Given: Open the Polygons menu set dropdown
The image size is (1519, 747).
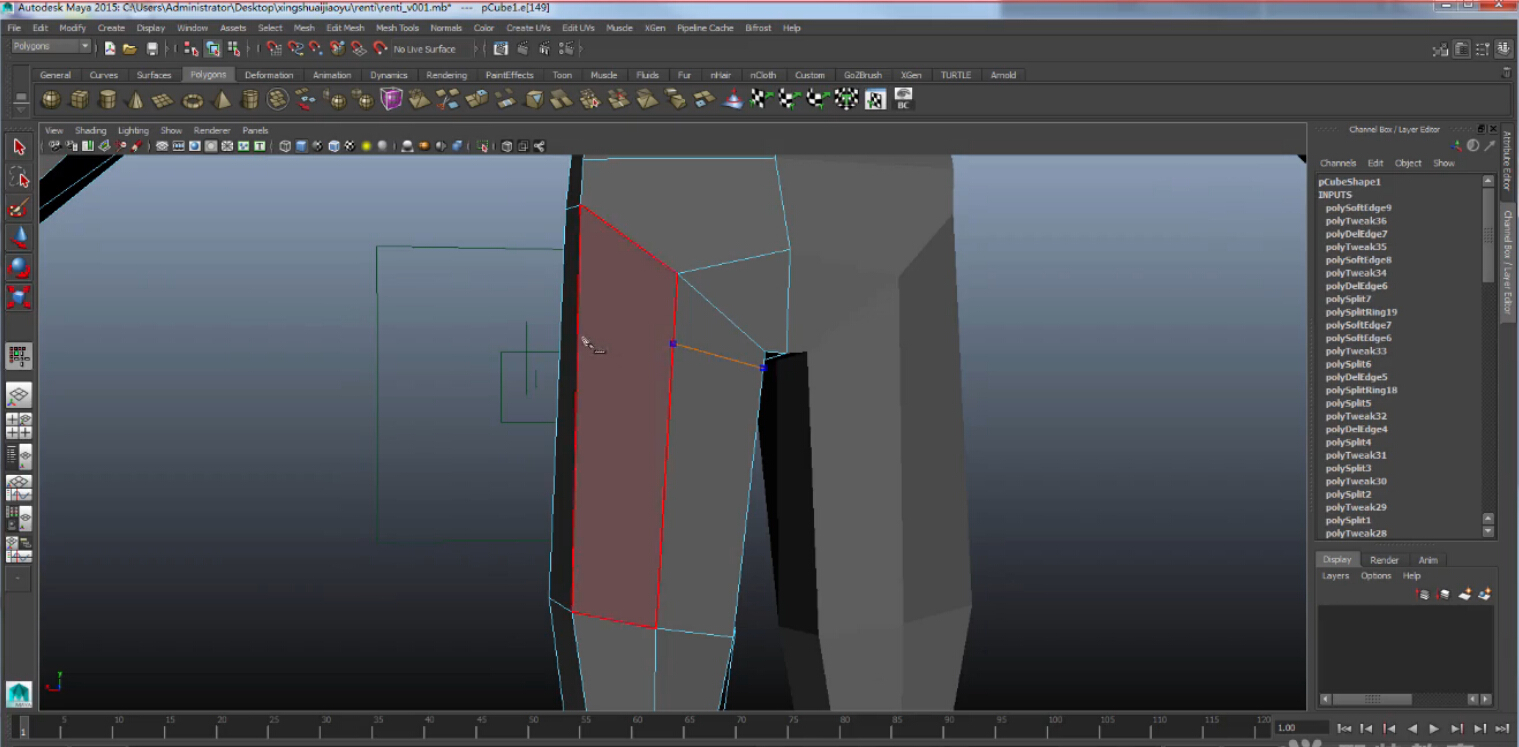Looking at the screenshot, I should (x=51, y=47).
